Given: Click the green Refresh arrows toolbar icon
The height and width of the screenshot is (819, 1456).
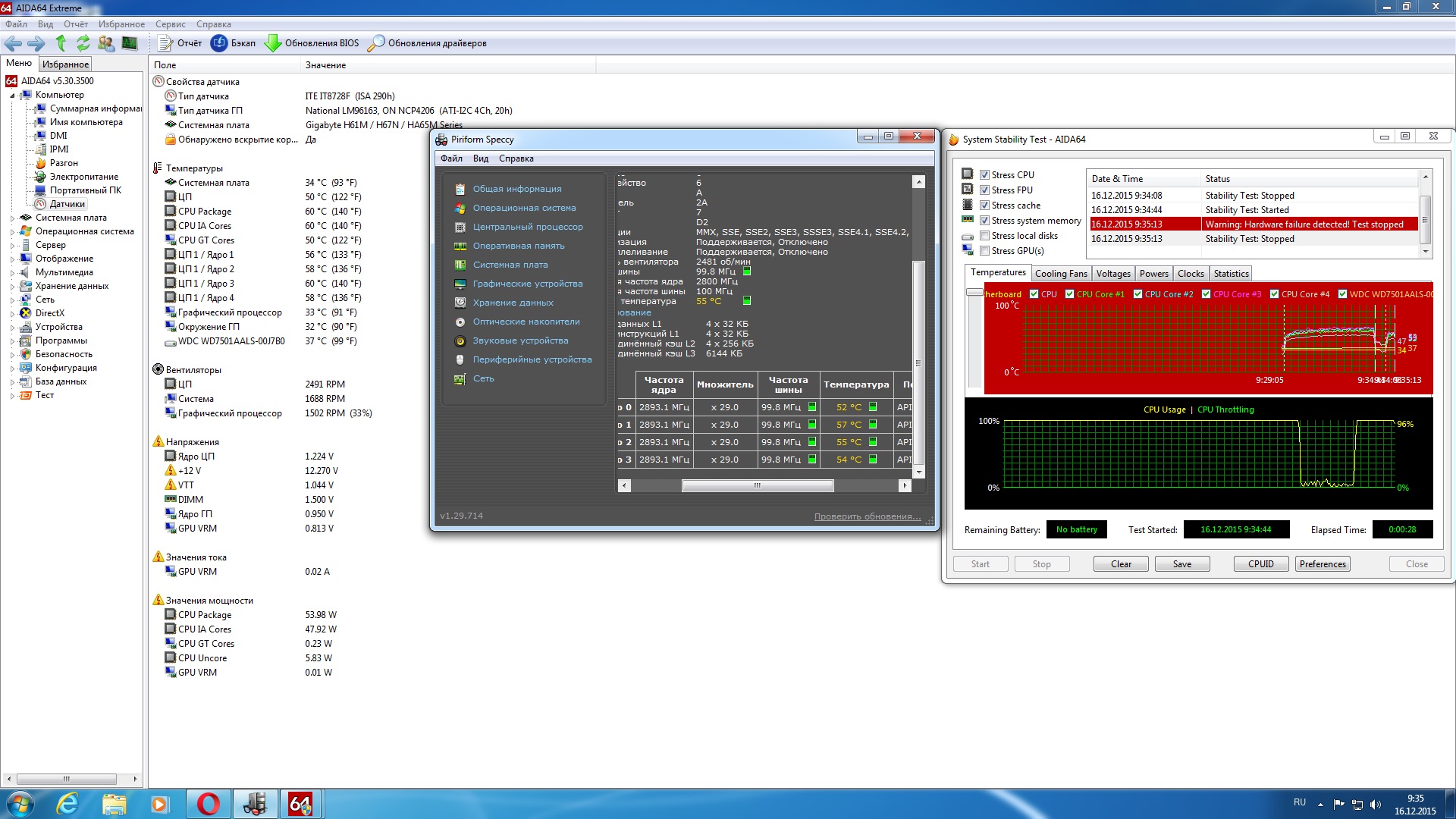Looking at the screenshot, I should [83, 43].
